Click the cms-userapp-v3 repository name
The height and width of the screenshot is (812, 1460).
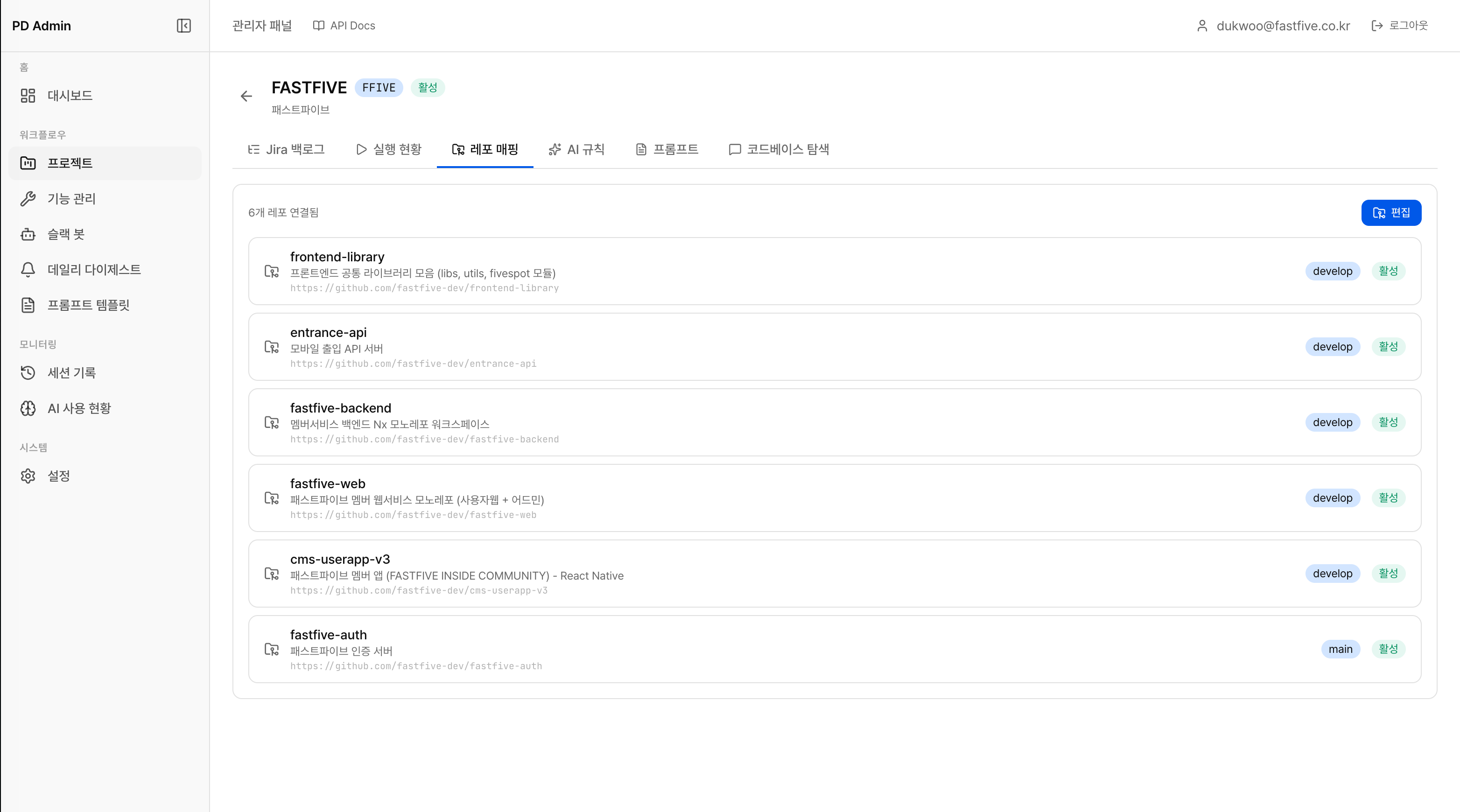pyautogui.click(x=340, y=559)
